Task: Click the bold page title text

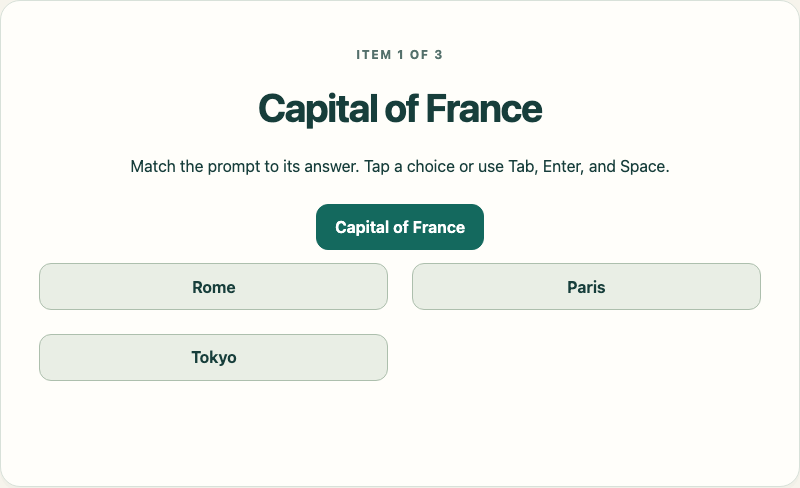Action: (400, 108)
